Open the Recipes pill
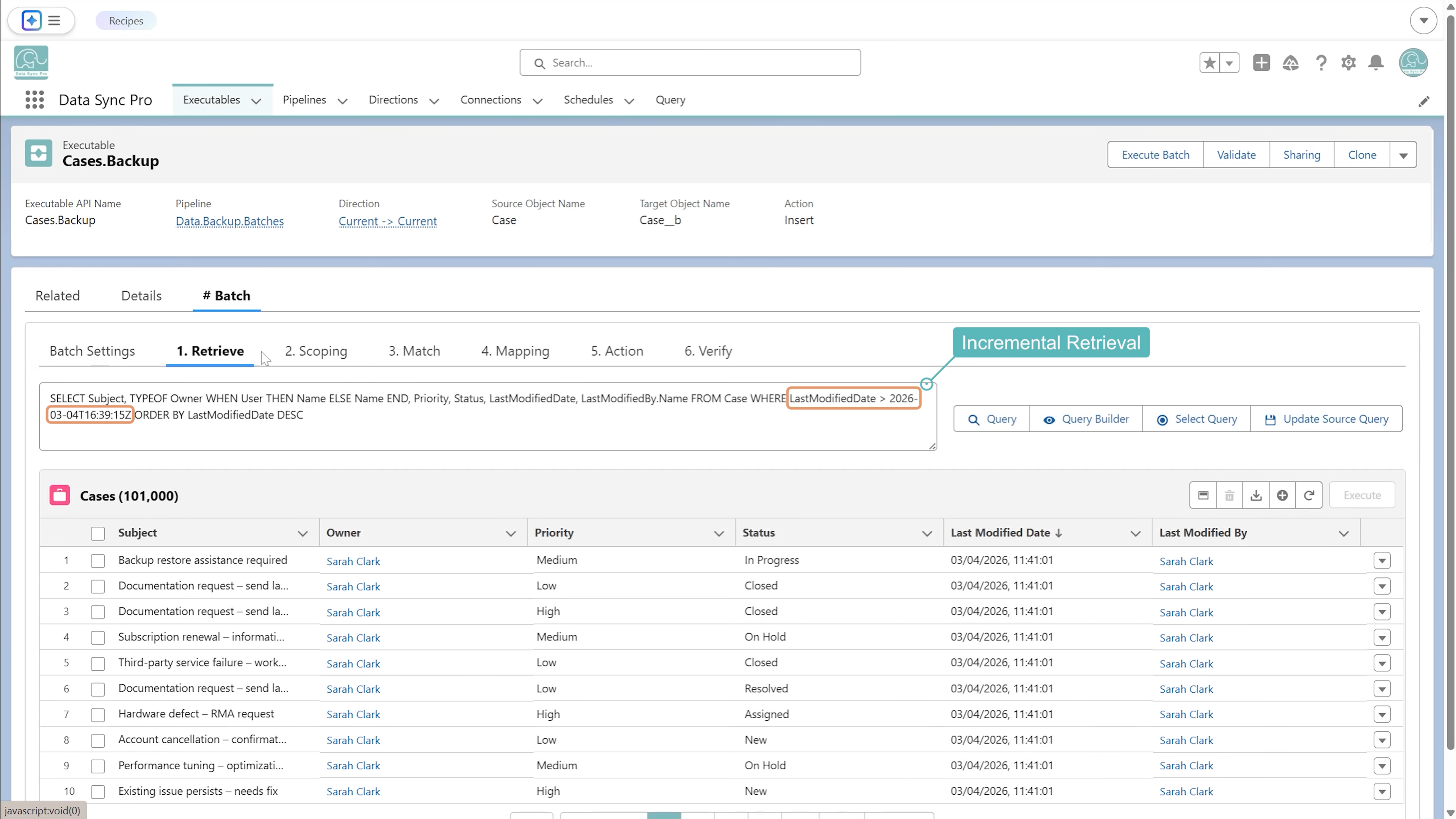 coord(126,21)
